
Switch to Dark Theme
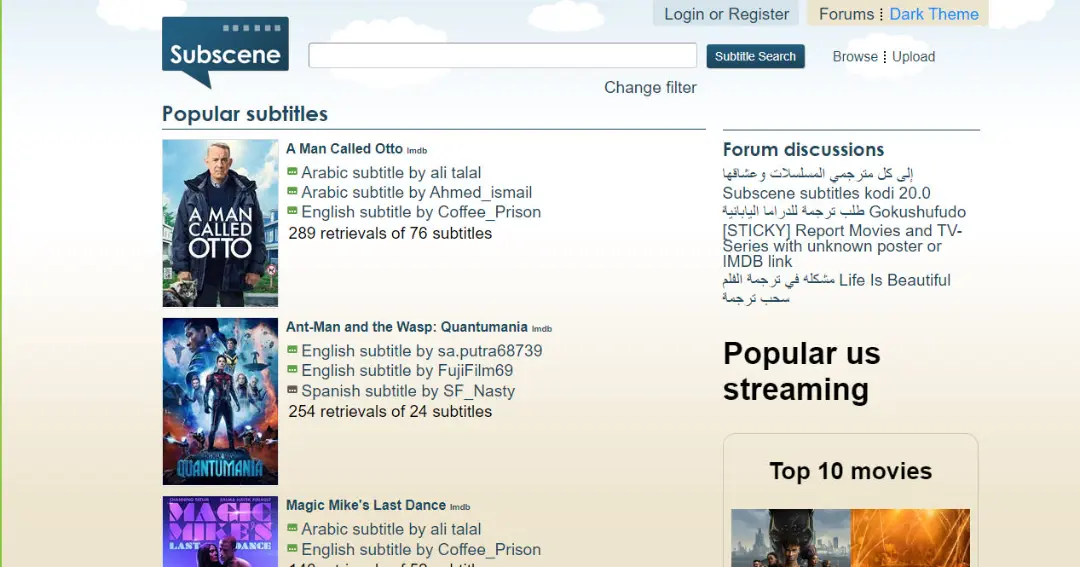[x=934, y=14]
